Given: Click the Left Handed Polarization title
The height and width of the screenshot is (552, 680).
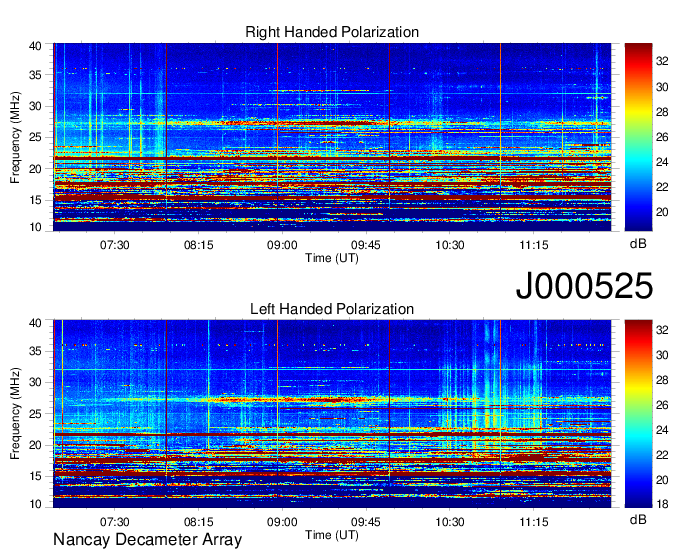Looking at the screenshot, I should pos(332,309).
